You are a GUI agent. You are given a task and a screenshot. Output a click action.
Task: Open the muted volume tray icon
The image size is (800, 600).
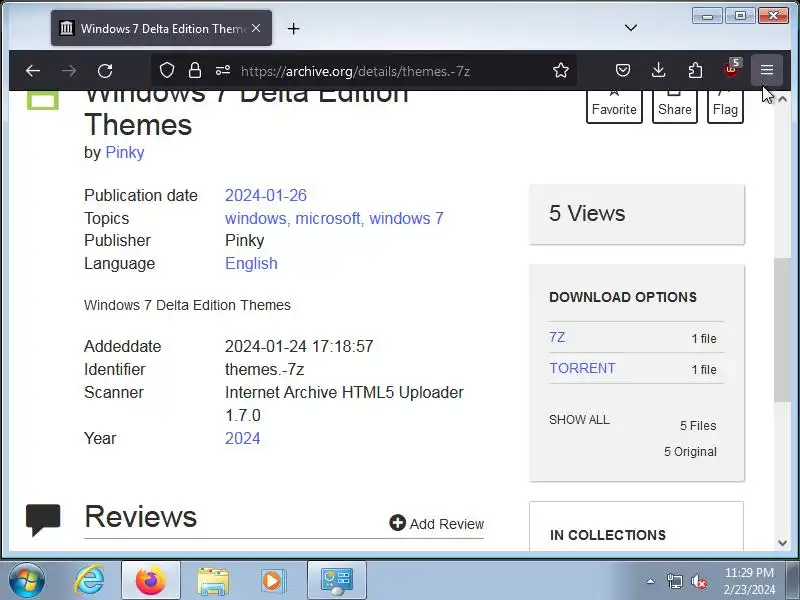(698, 582)
